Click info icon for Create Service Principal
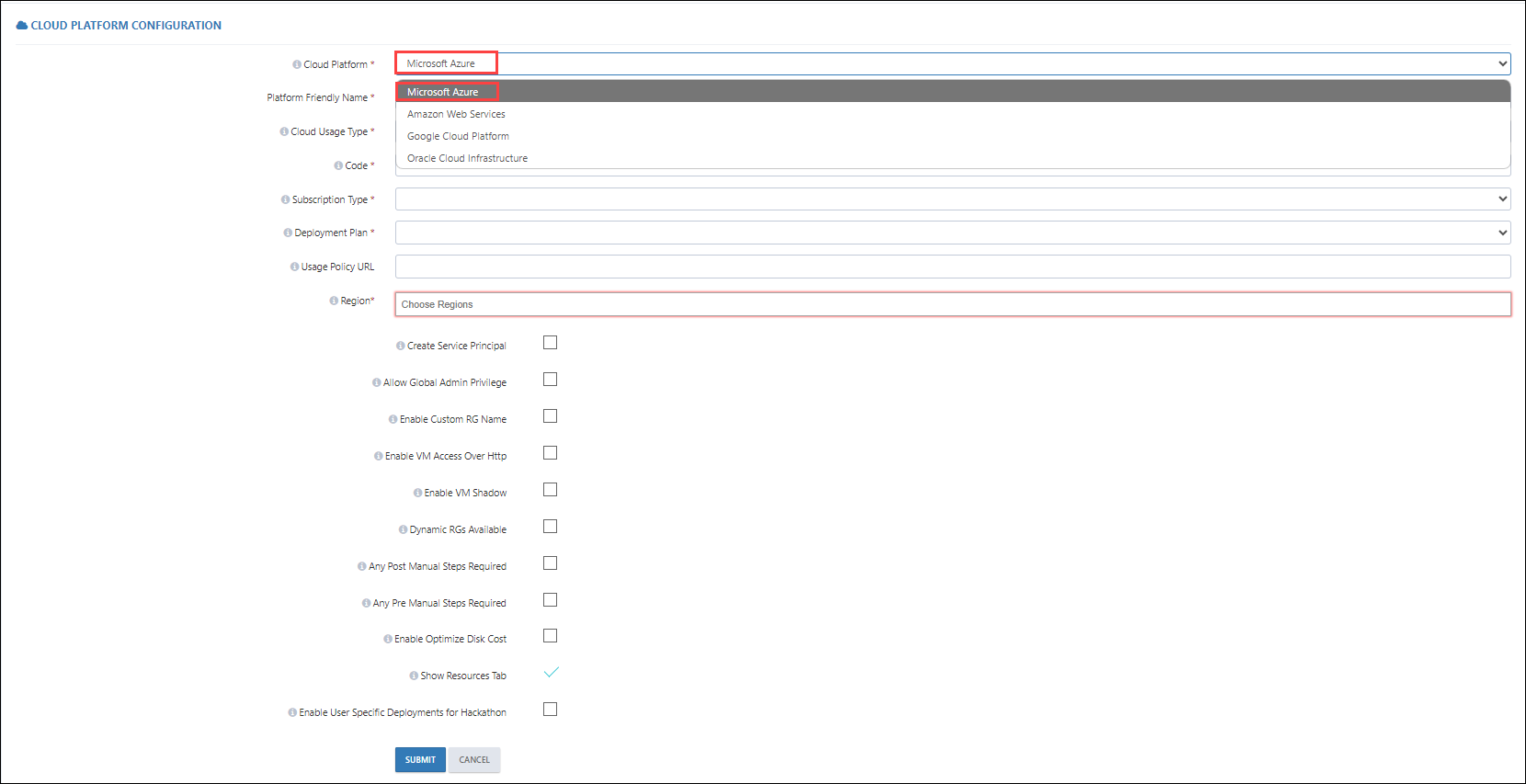Screen dimensions: 1526x784 point(401,346)
